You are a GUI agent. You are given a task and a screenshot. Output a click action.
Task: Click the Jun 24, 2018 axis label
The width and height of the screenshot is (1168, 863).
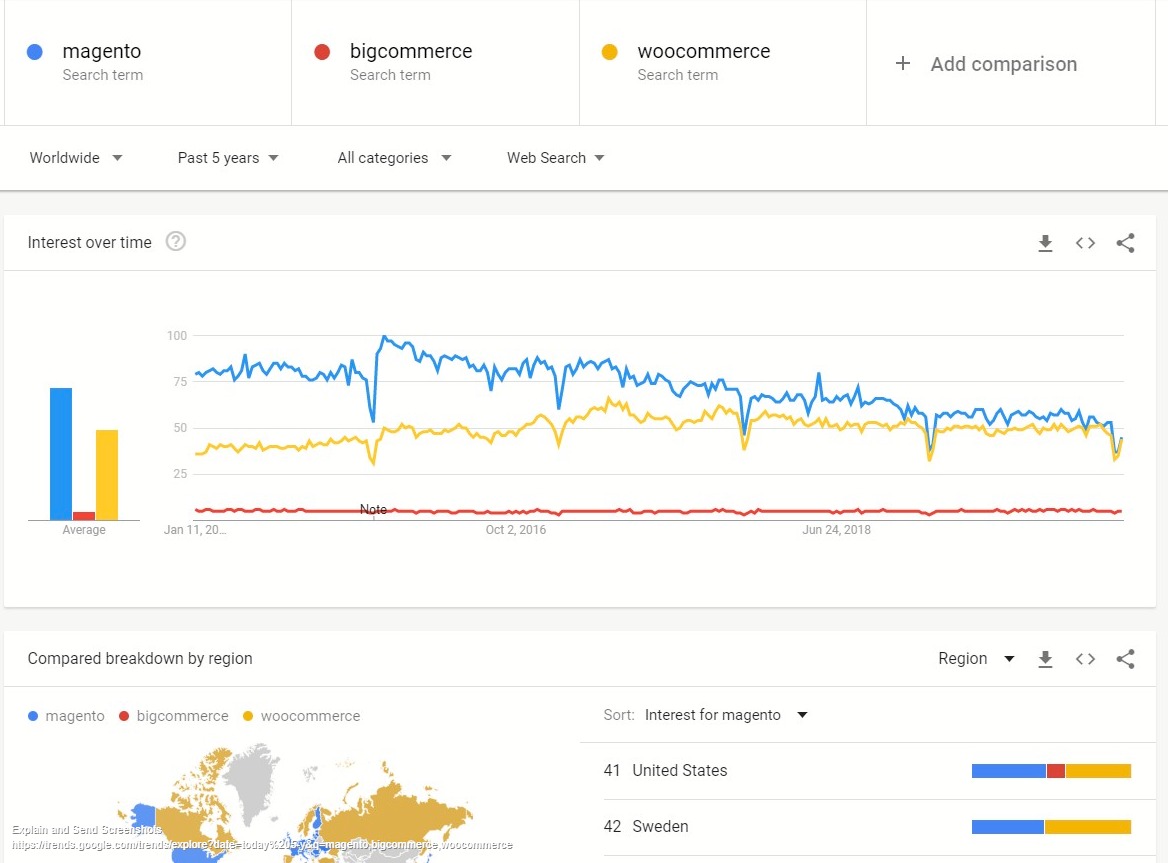[x=836, y=529]
